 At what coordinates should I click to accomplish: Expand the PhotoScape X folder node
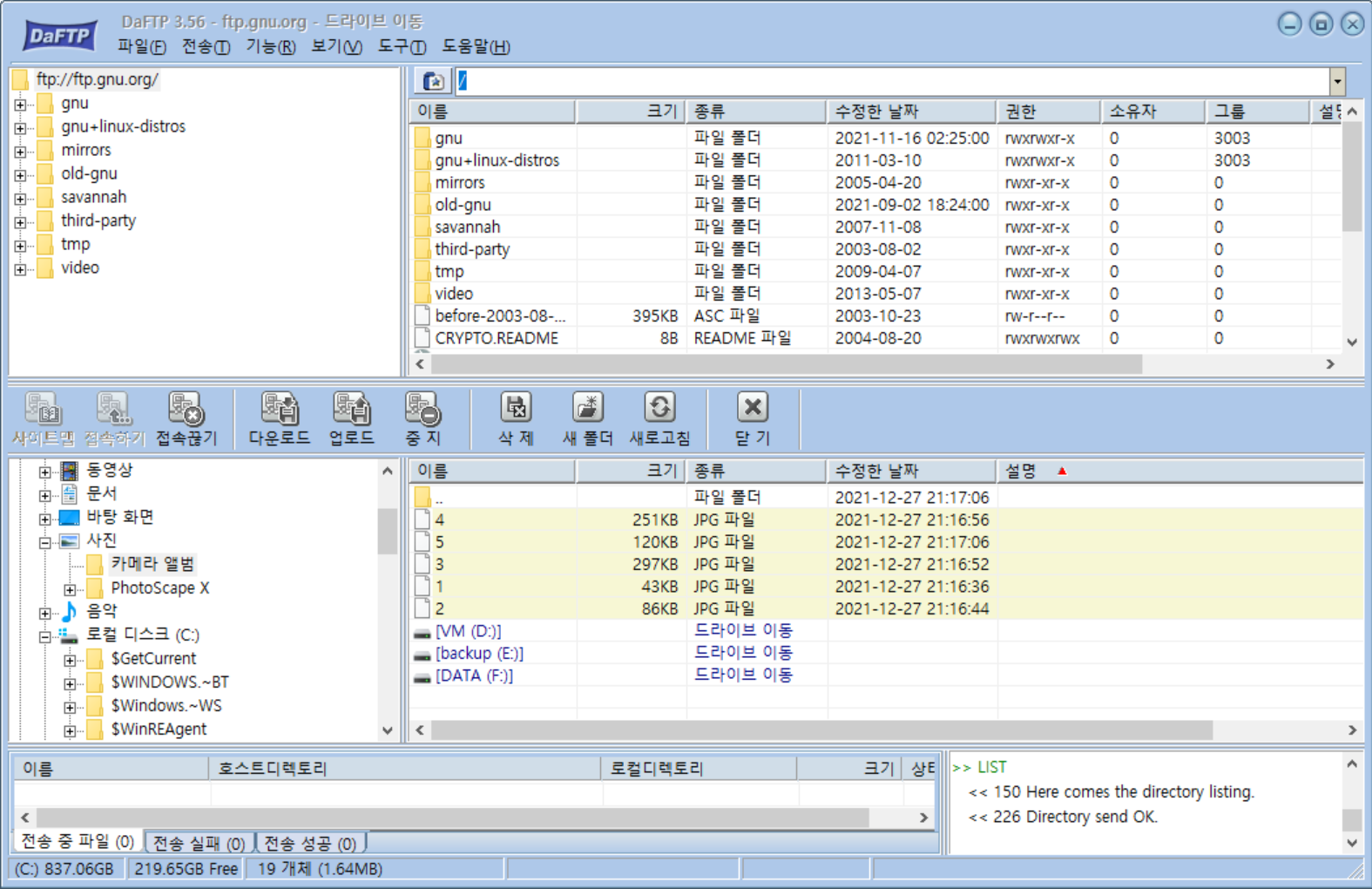point(70,590)
